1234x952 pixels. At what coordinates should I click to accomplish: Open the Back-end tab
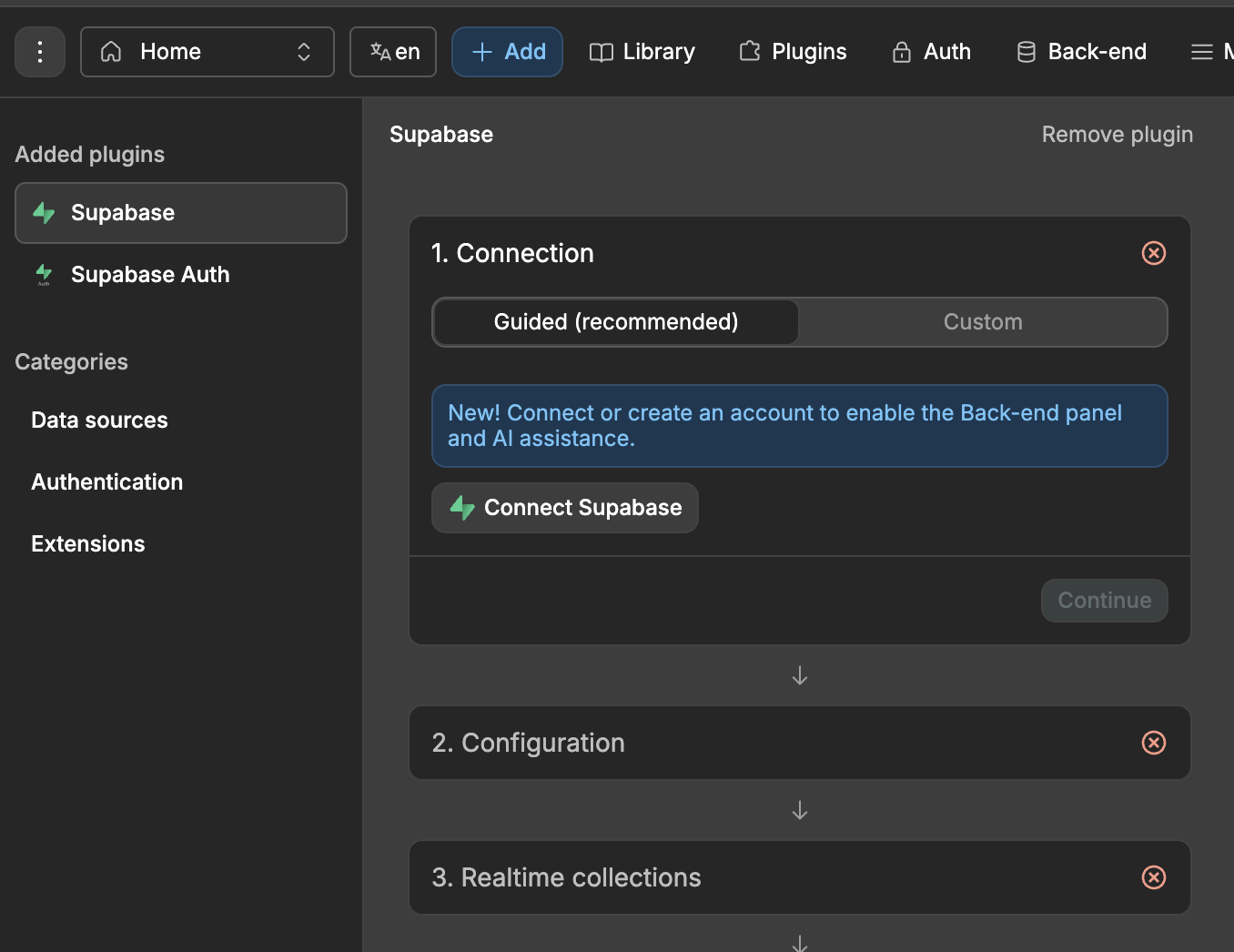pyautogui.click(x=1082, y=52)
